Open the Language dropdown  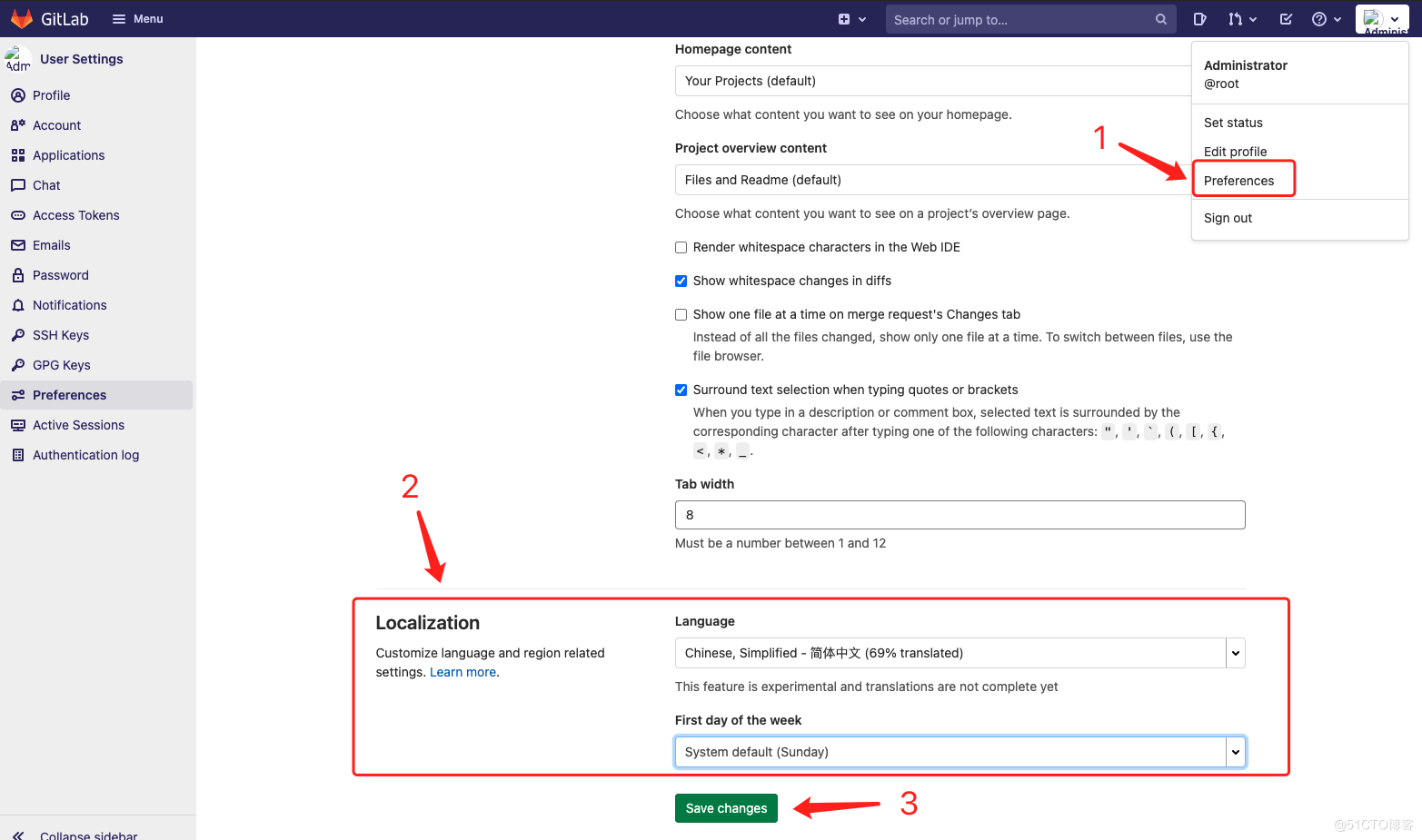[x=960, y=653]
